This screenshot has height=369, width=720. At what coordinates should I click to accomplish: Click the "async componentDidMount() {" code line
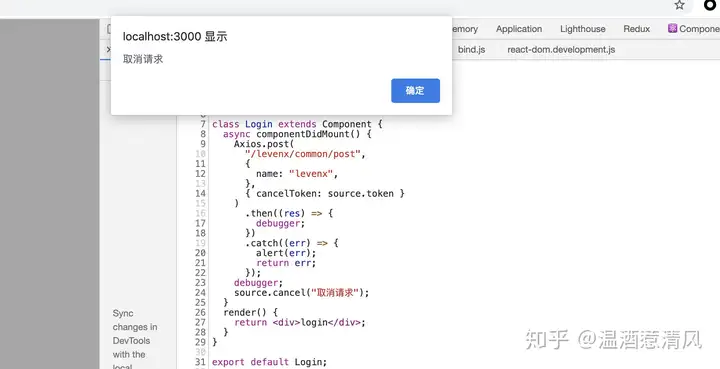297,134
